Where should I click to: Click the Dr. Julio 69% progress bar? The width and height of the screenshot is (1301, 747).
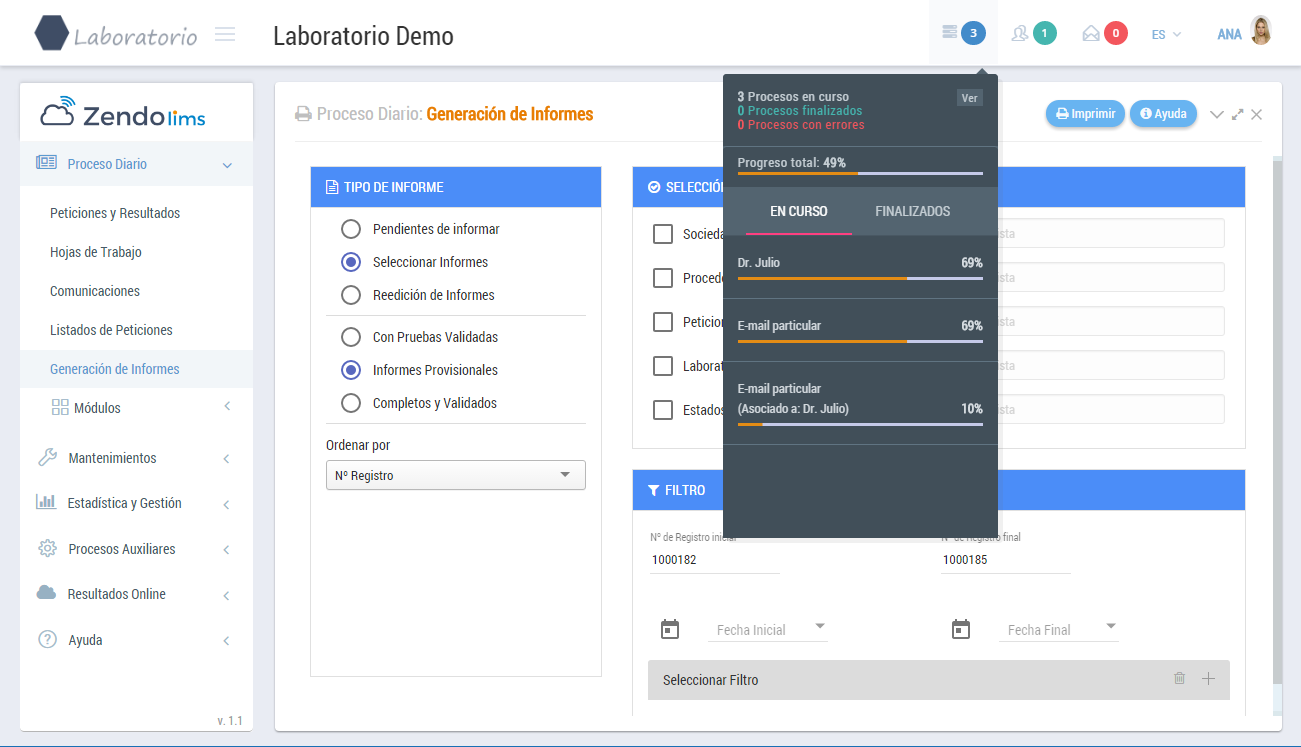coord(860,278)
